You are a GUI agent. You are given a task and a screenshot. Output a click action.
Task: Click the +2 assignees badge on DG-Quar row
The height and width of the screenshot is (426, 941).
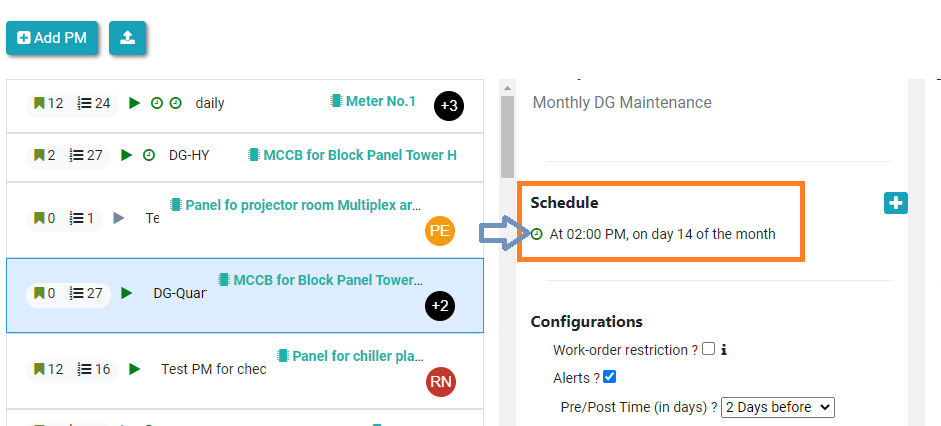click(440, 306)
